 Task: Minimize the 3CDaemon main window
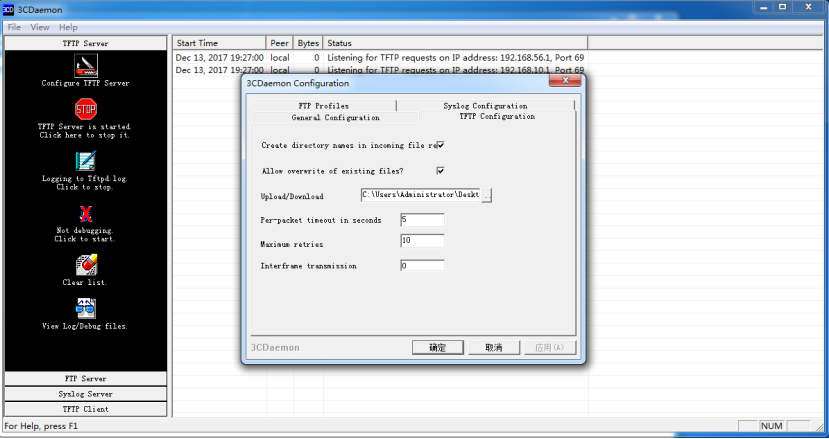click(x=763, y=7)
